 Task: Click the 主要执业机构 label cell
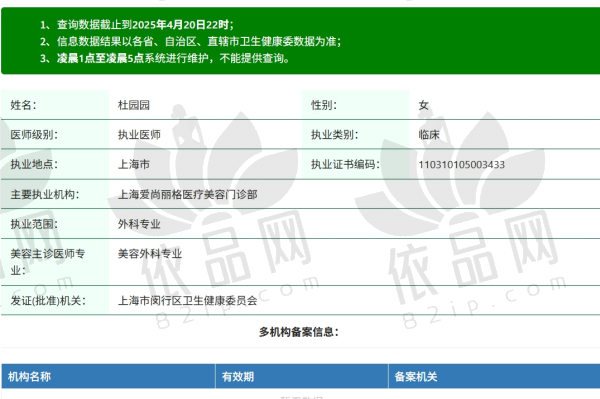(55, 194)
